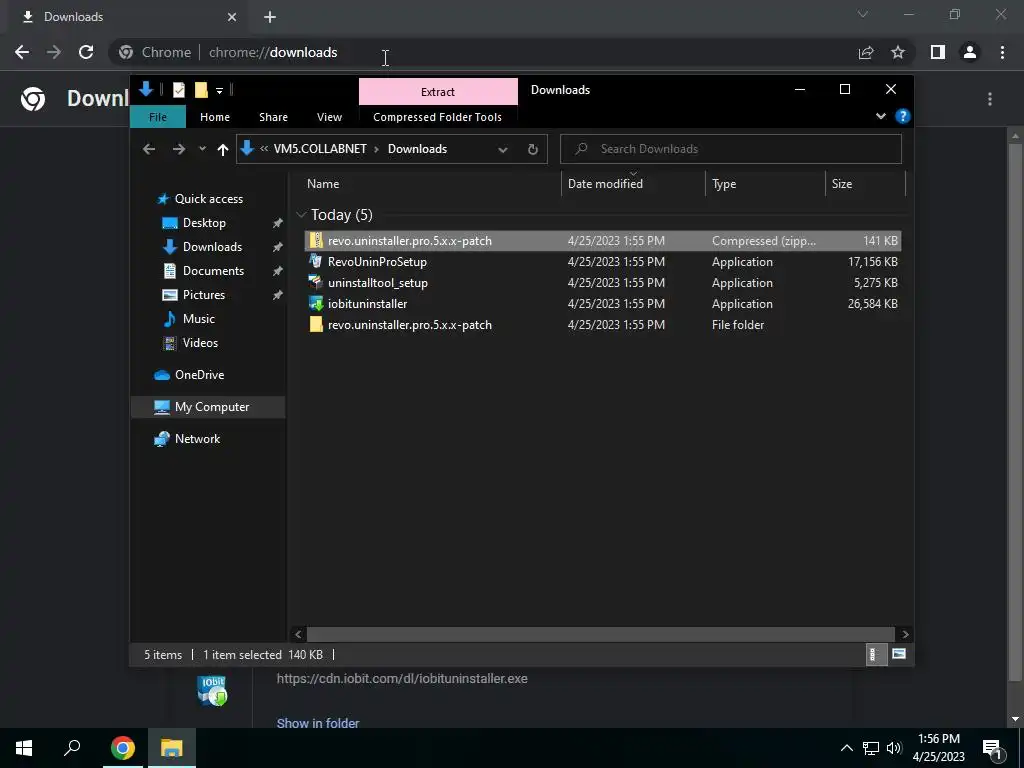Toggle Chrome side panel
Viewport: 1024px width, 768px height.
click(x=938, y=52)
